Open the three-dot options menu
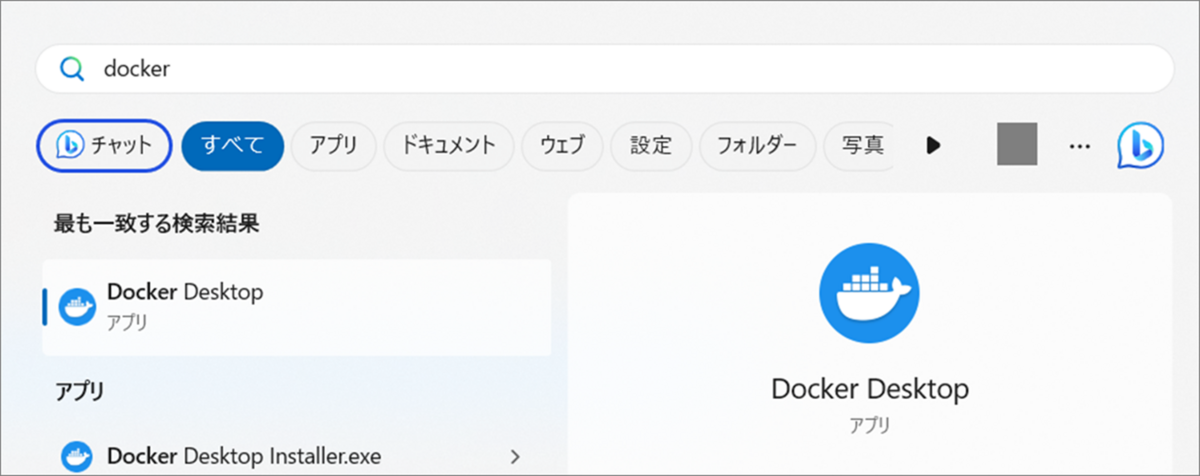The image size is (1200, 476). pyautogui.click(x=1078, y=146)
